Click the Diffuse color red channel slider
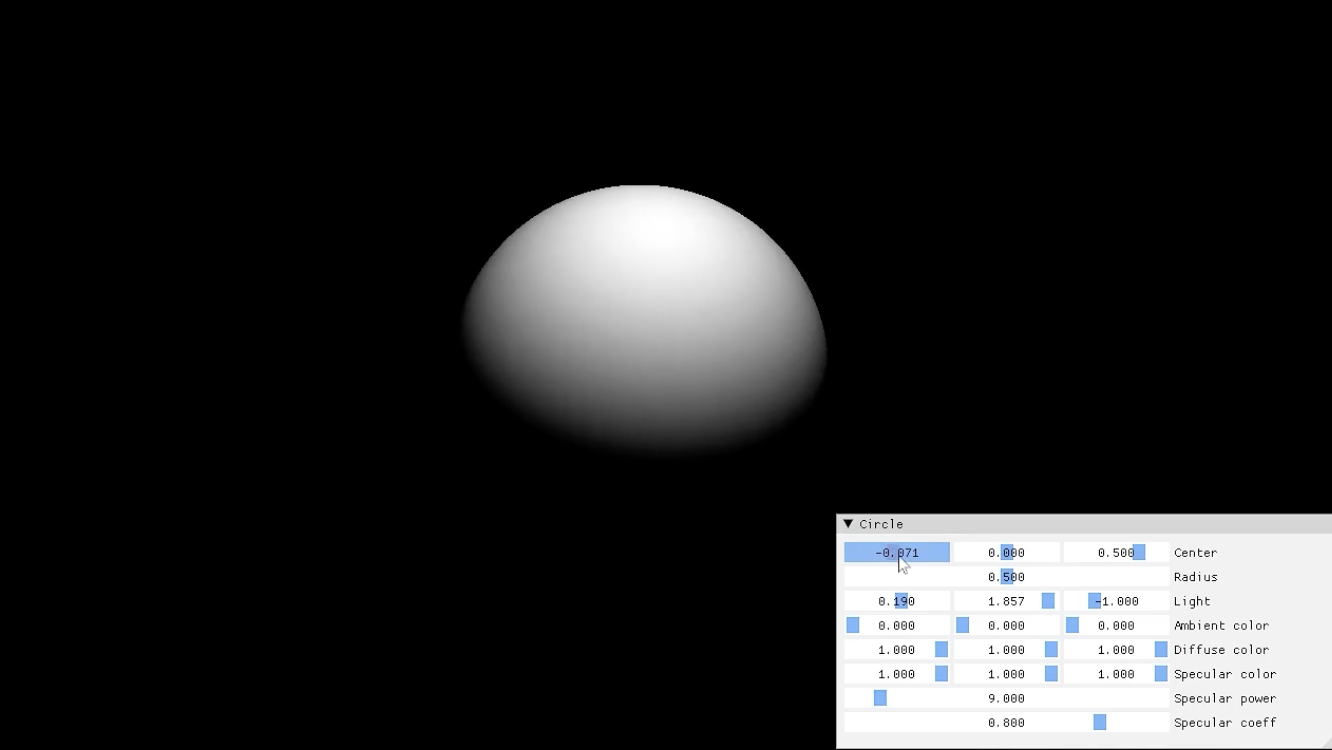This screenshot has height=750, width=1332. (x=897, y=650)
